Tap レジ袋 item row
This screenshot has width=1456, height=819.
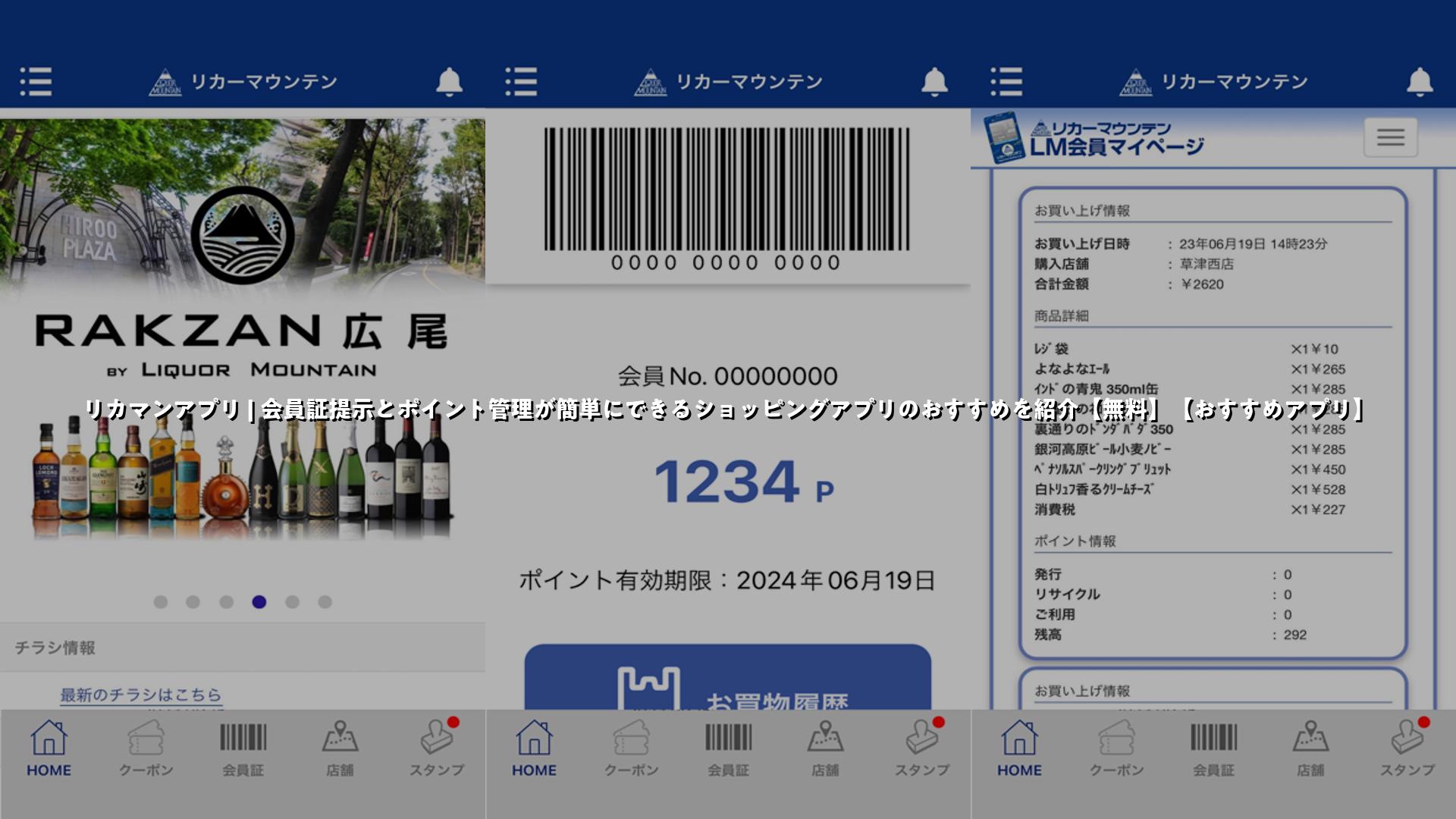click(x=1213, y=349)
